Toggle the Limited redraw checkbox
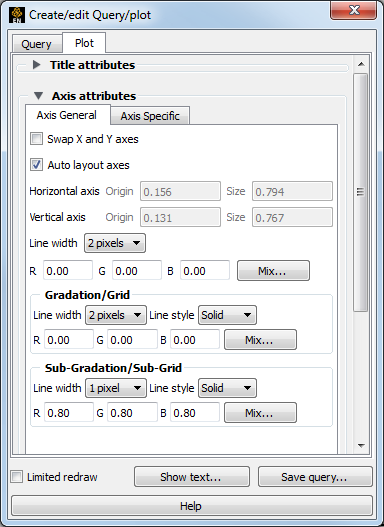 (x=16, y=477)
